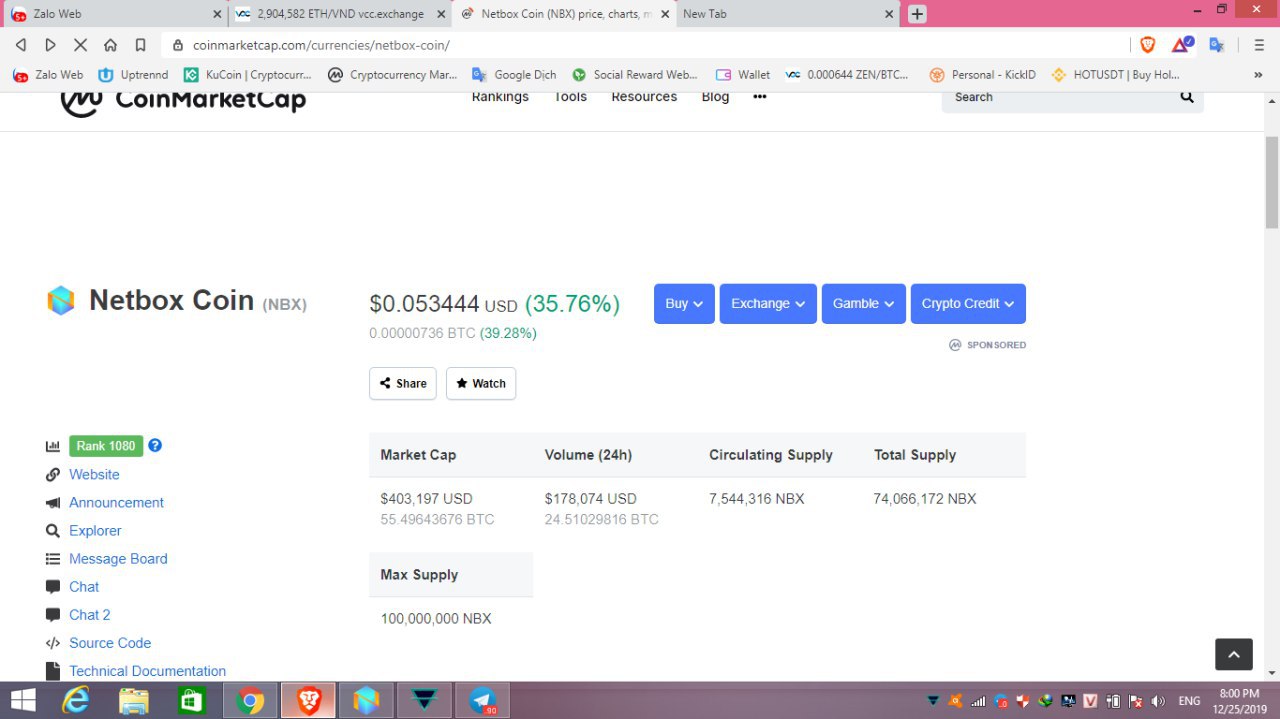Open the Windows Store from taskbar

(192, 700)
